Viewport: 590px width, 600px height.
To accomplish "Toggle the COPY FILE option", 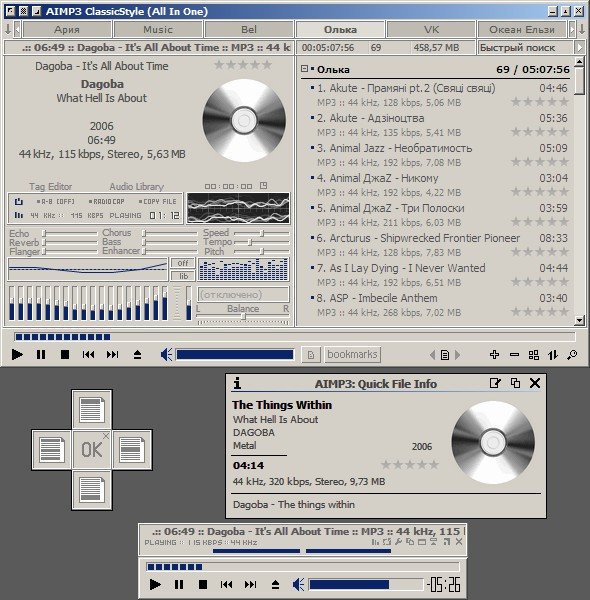I will tap(157, 201).
